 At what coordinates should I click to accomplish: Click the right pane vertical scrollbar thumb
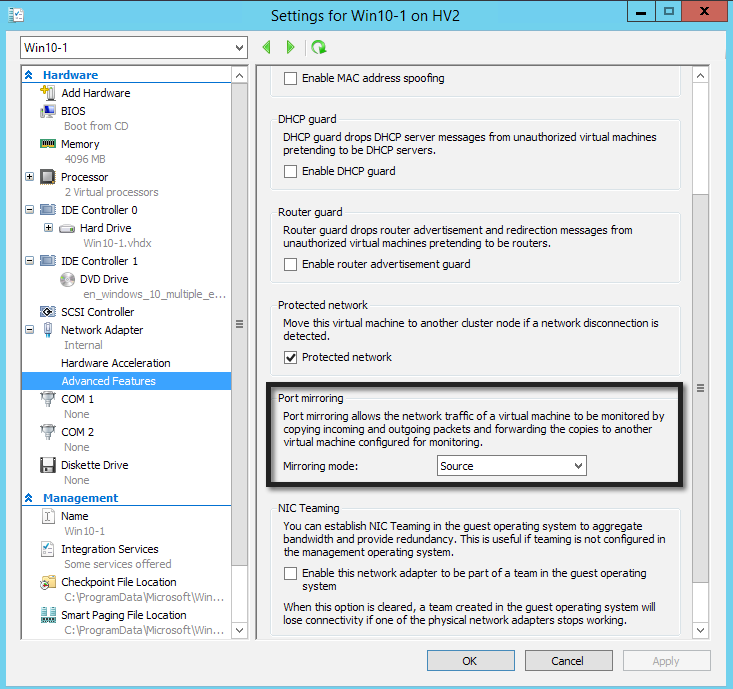[x=700, y=388]
